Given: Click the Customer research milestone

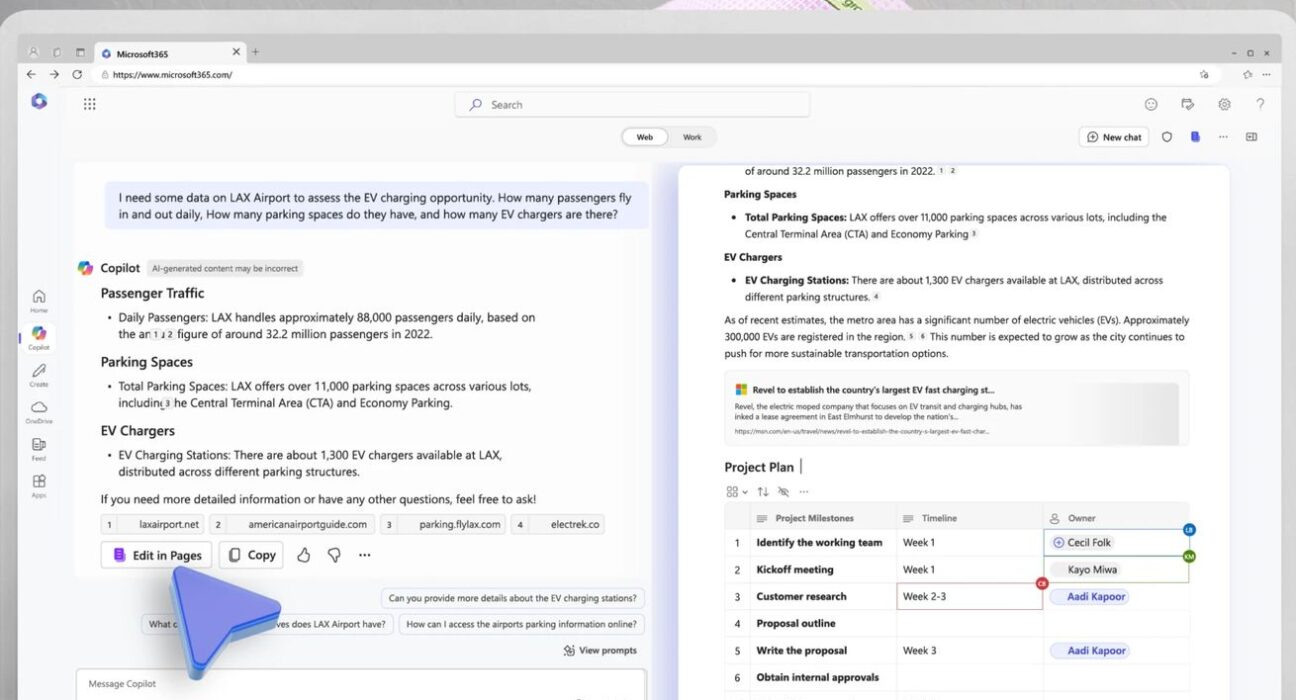Looking at the screenshot, I should (x=801, y=596).
